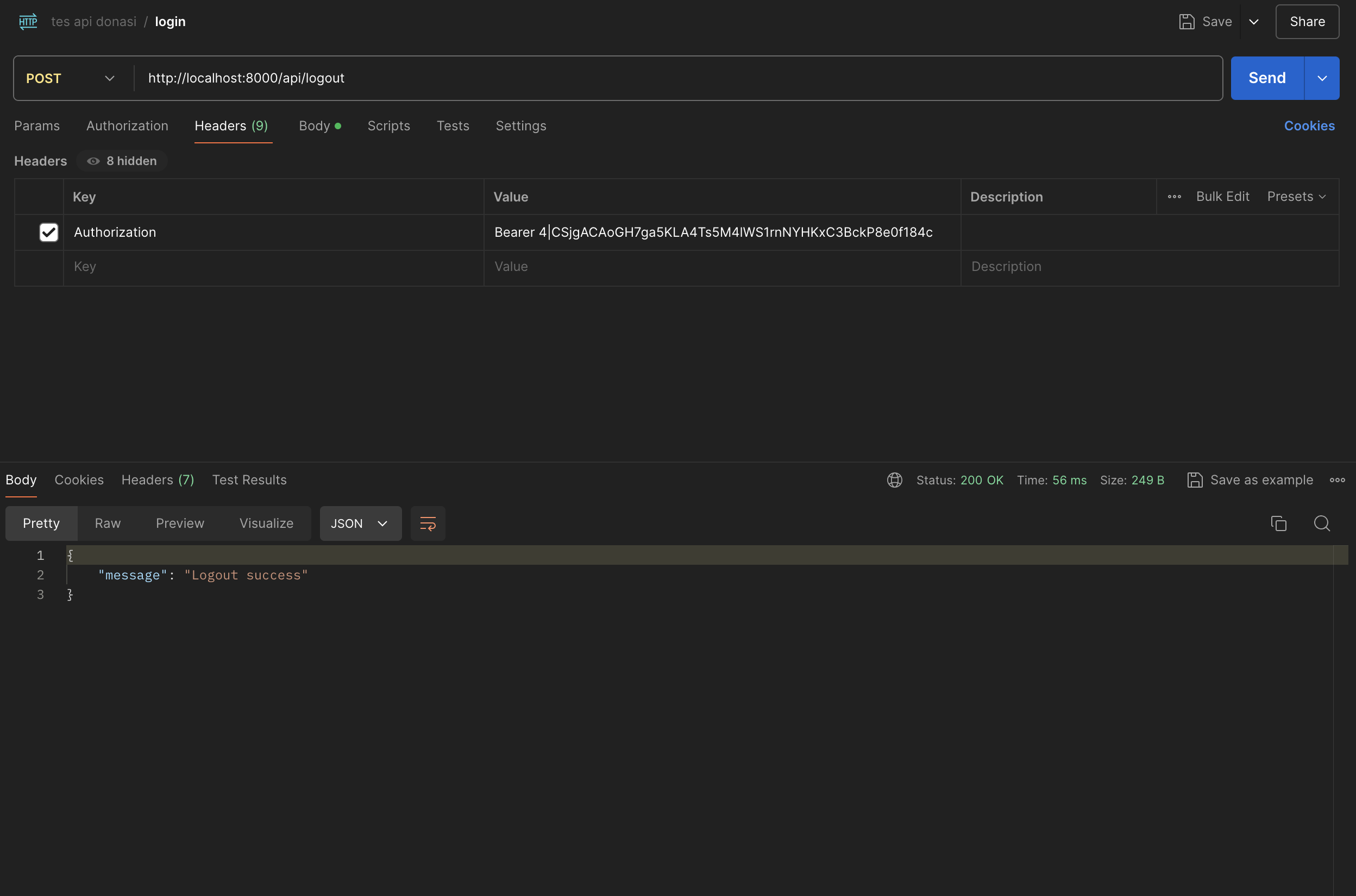The width and height of the screenshot is (1356, 896).
Task: Switch to the Authorization tab
Action: point(128,126)
